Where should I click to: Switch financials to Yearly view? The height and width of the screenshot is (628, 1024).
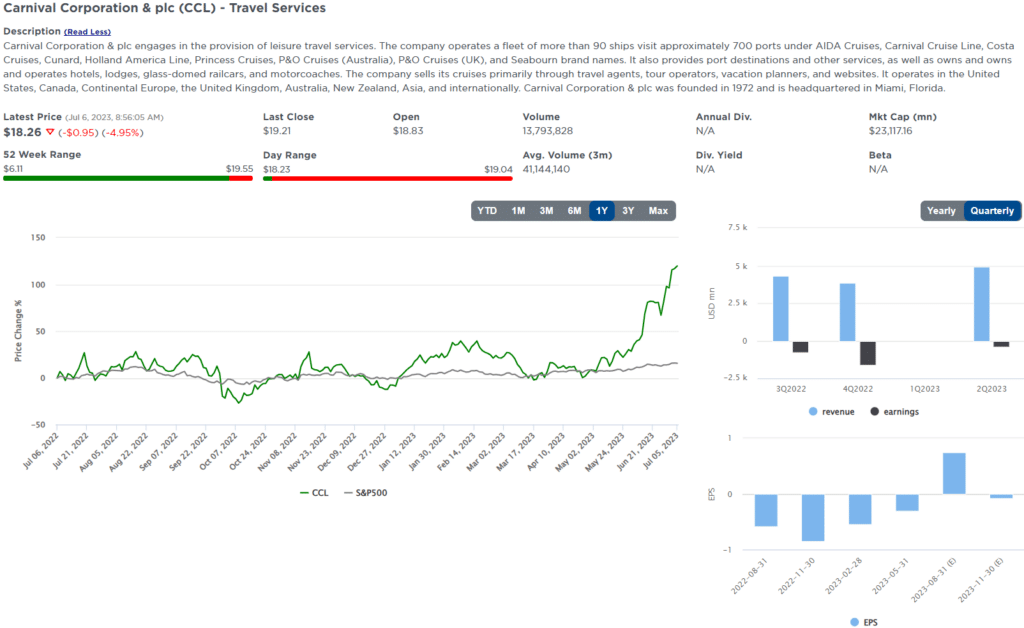pyautogui.click(x=941, y=211)
